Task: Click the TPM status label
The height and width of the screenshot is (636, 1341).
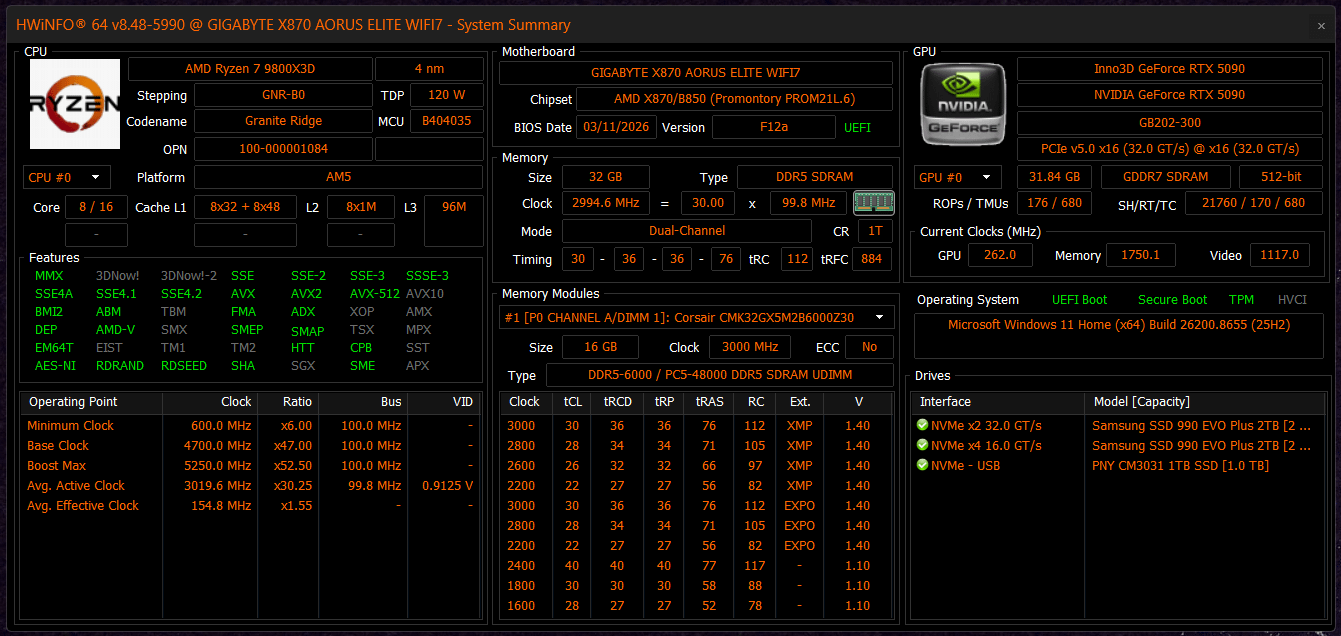Action: click(x=1241, y=299)
